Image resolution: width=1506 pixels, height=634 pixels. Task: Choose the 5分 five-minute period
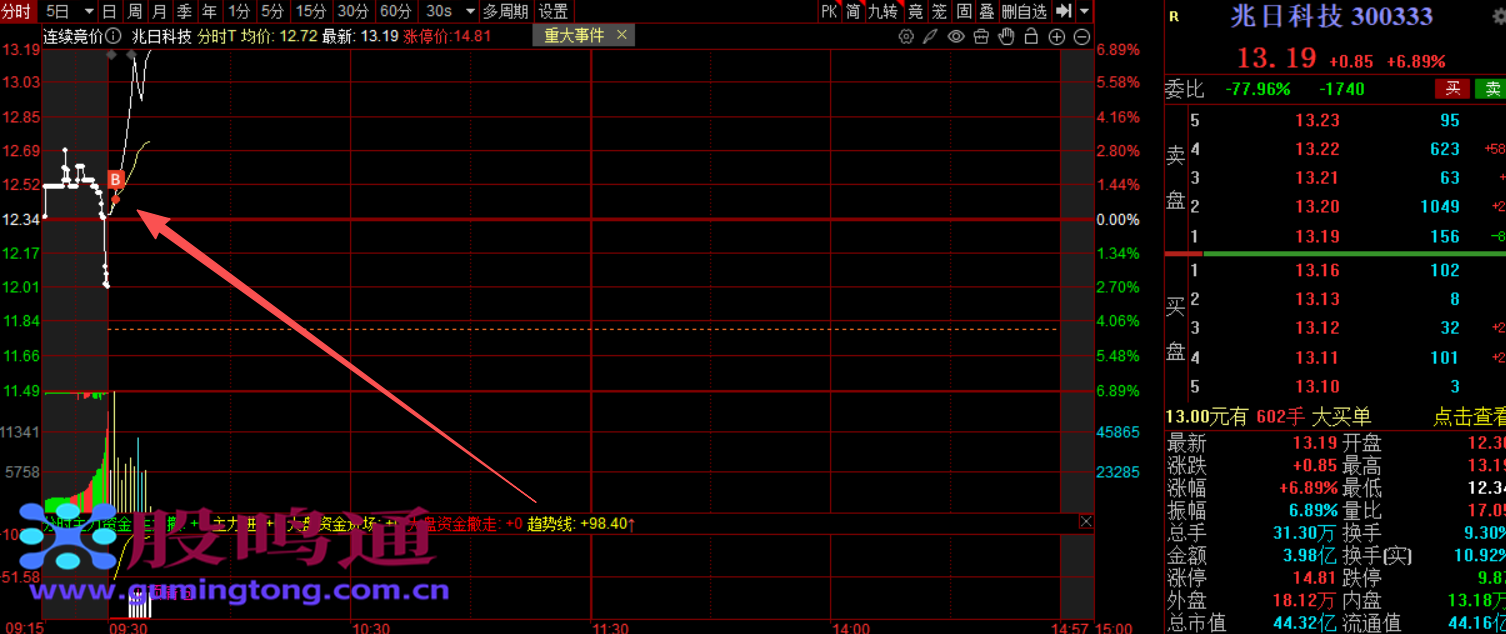point(272,12)
